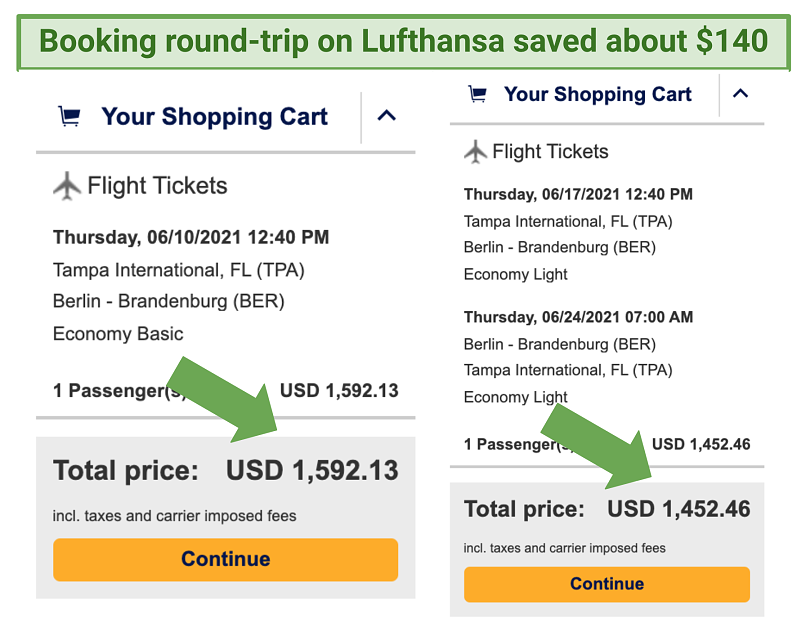Click the right shopping cart icon
The height and width of the screenshot is (631, 806).
point(478,94)
